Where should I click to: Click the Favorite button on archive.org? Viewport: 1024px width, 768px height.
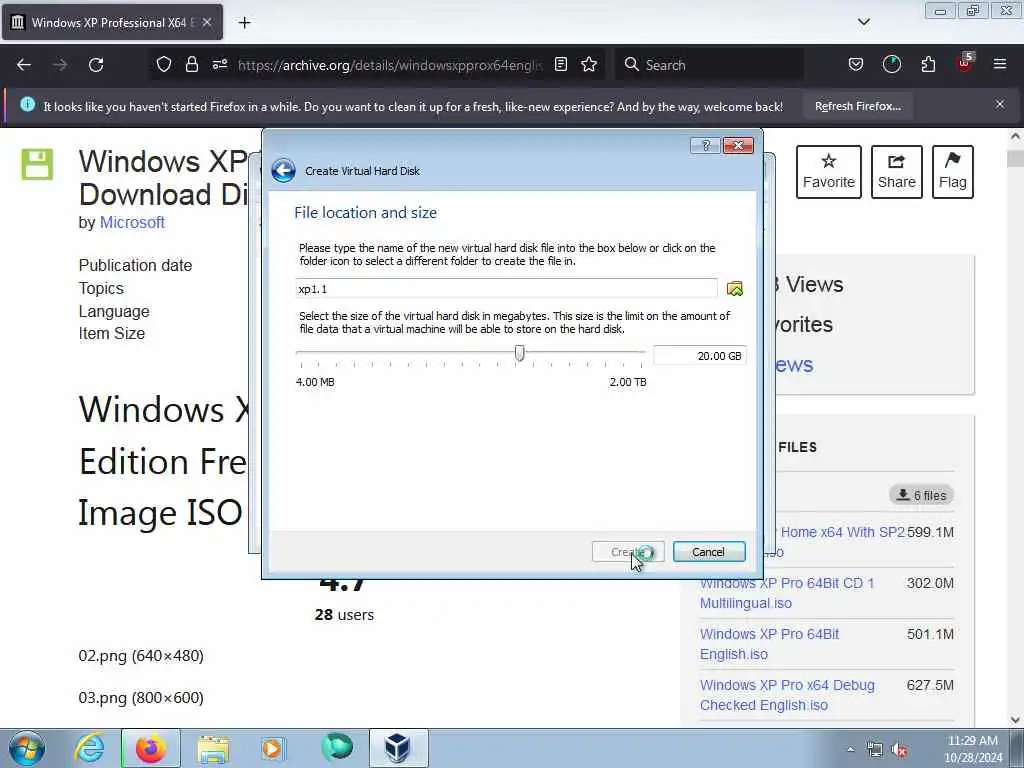(828, 172)
